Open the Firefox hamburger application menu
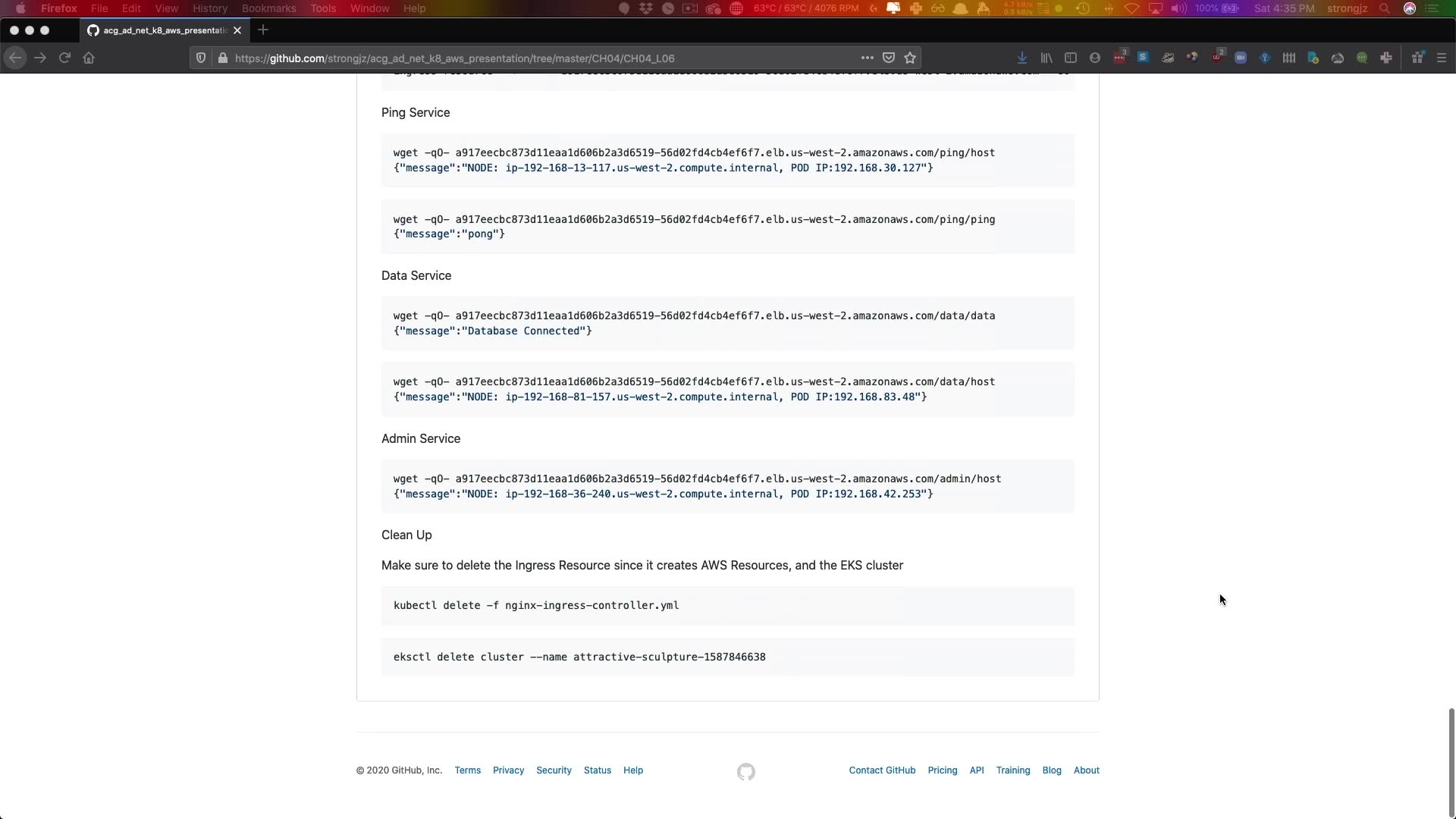Image resolution: width=1456 pixels, height=819 pixels. click(1442, 58)
